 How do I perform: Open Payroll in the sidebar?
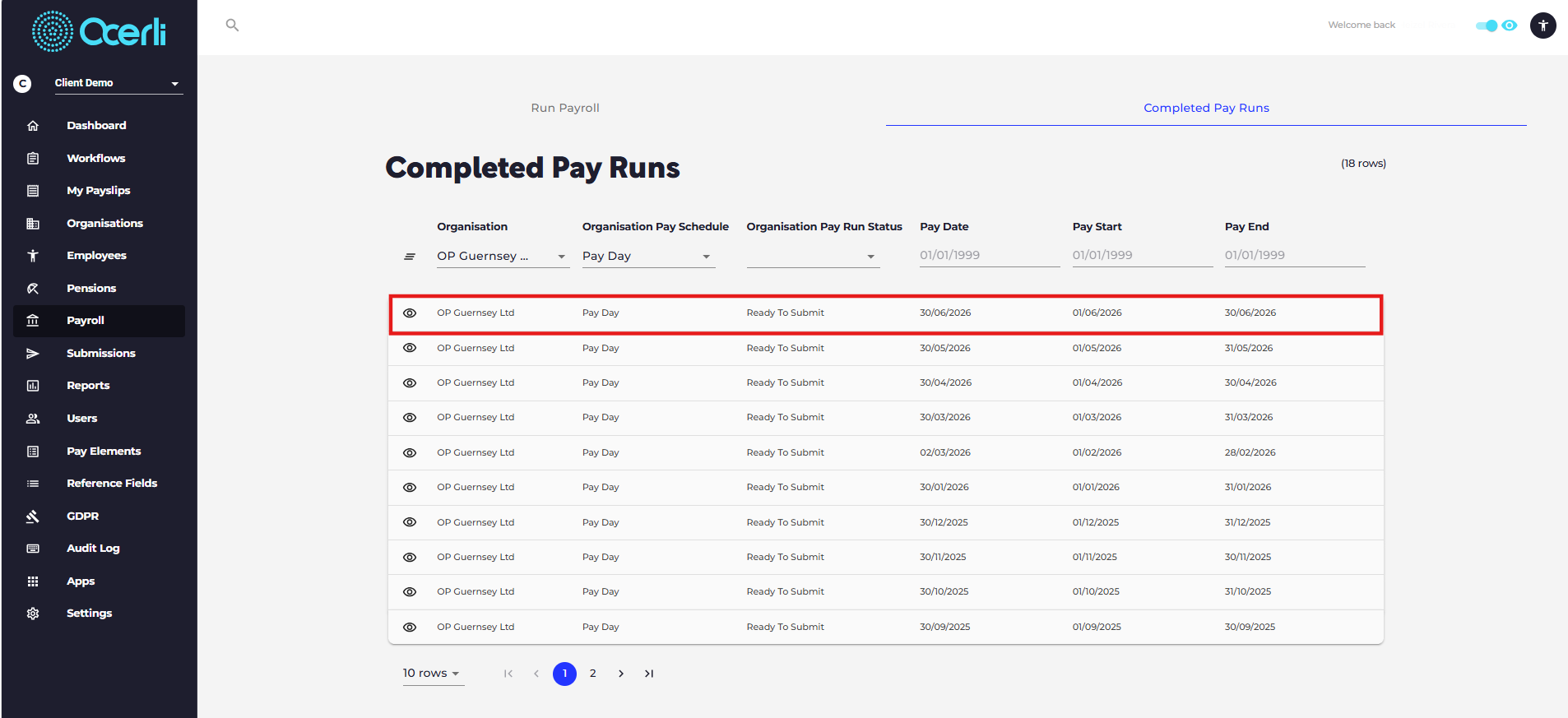(x=99, y=321)
